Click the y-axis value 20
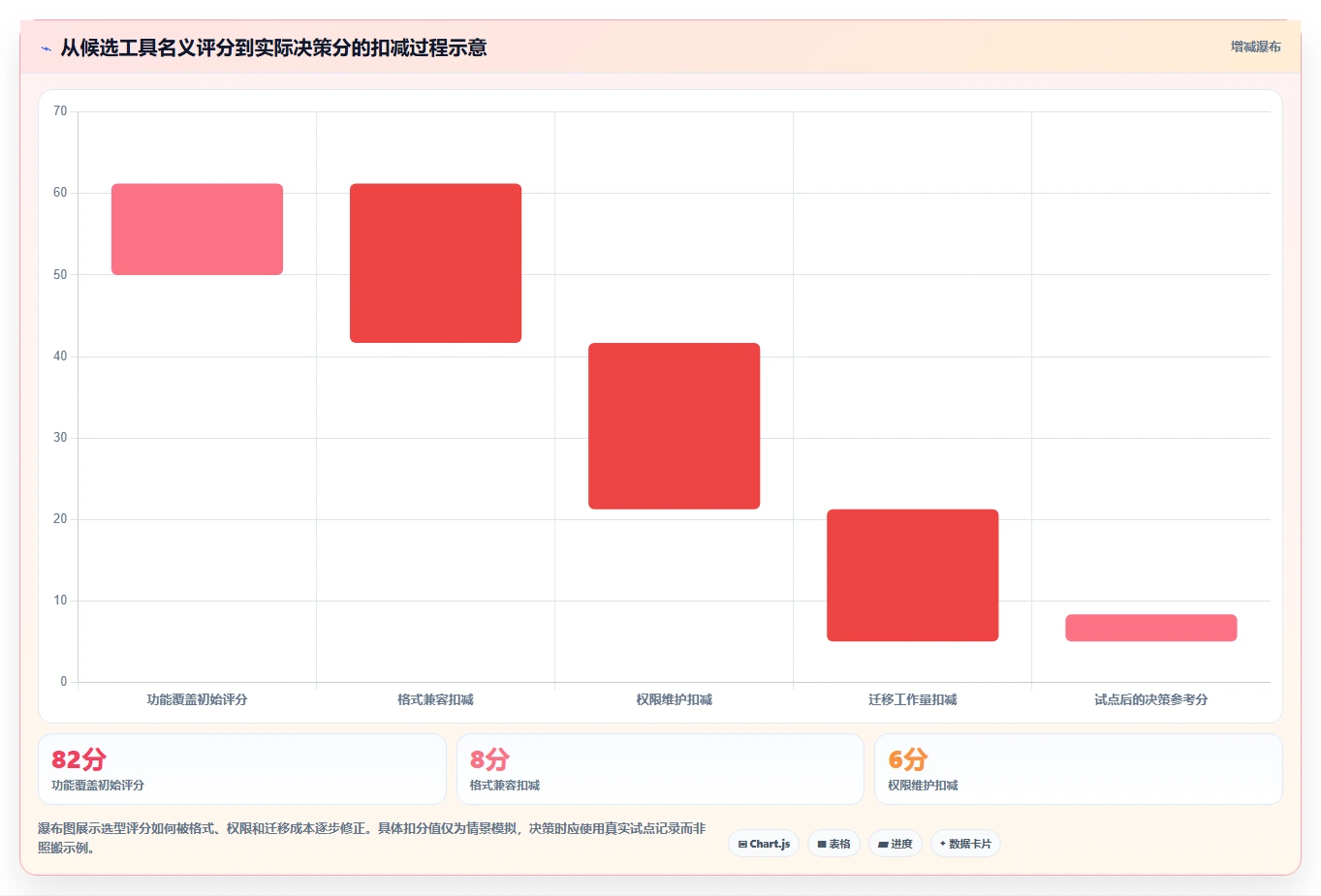The height and width of the screenshot is (896, 1321). click(x=60, y=519)
